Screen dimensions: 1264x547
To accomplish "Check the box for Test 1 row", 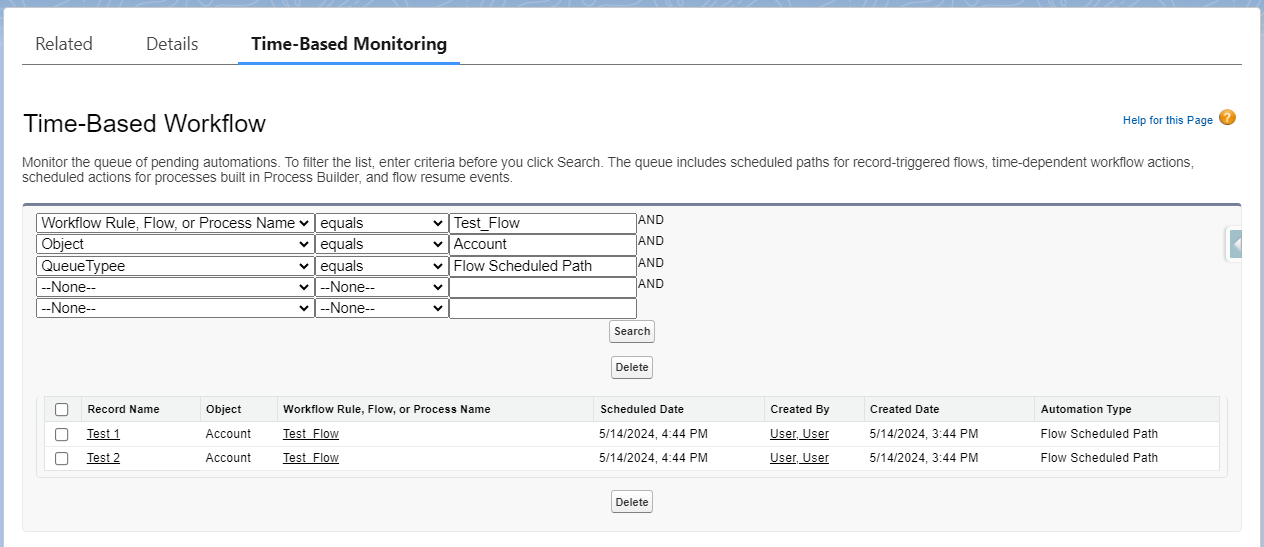I will (x=62, y=434).
